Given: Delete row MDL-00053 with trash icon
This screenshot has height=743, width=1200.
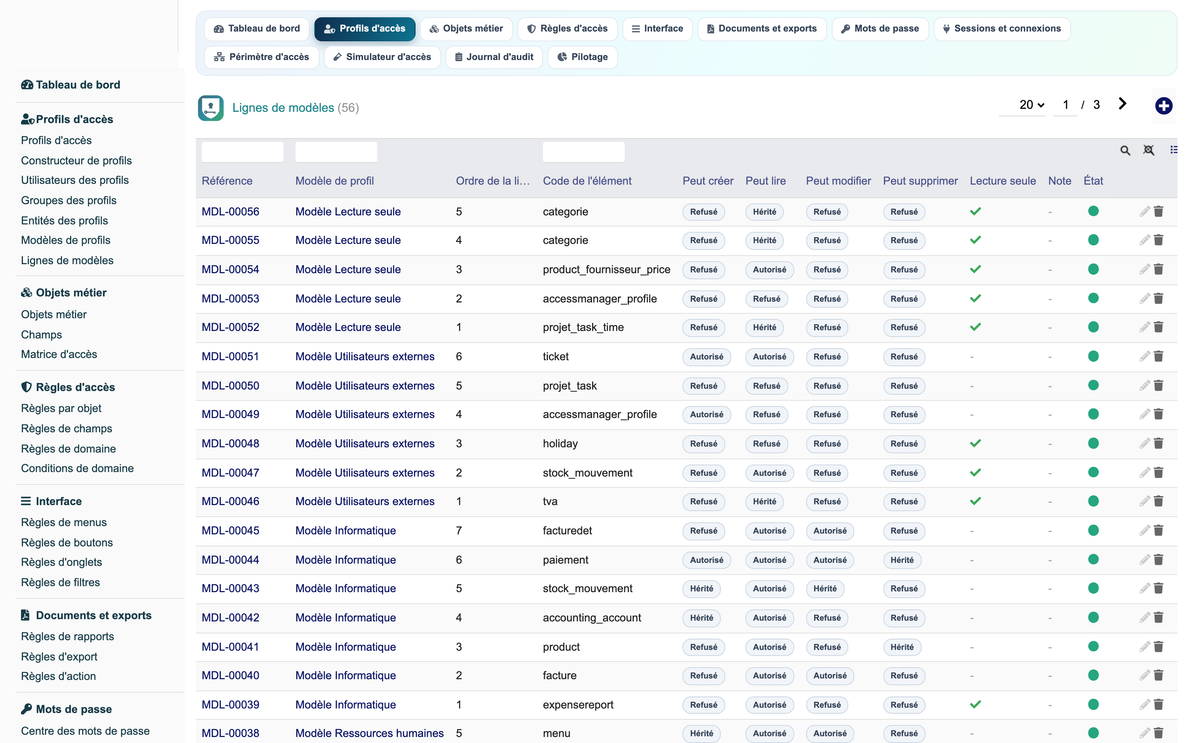Looking at the screenshot, I should point(1159,299).
